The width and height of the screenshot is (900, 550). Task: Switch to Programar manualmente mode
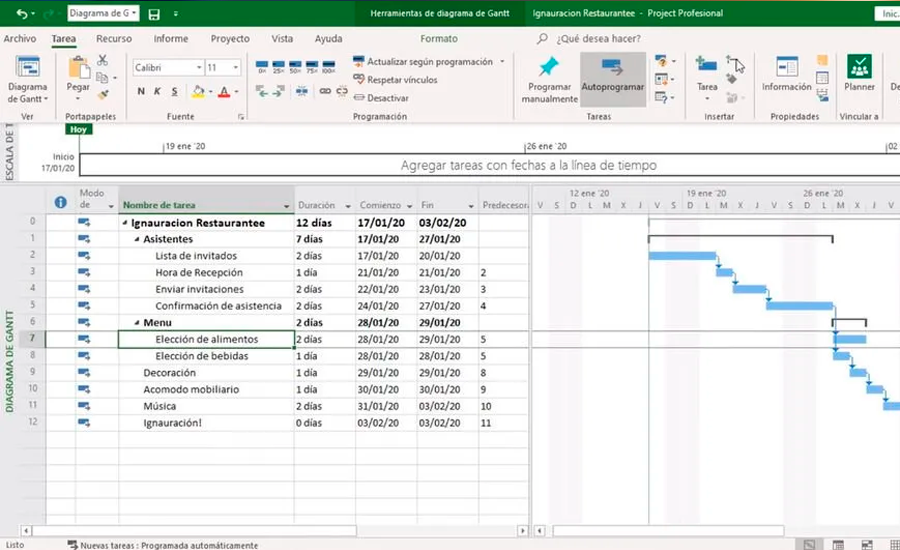(x=549, y=80)
